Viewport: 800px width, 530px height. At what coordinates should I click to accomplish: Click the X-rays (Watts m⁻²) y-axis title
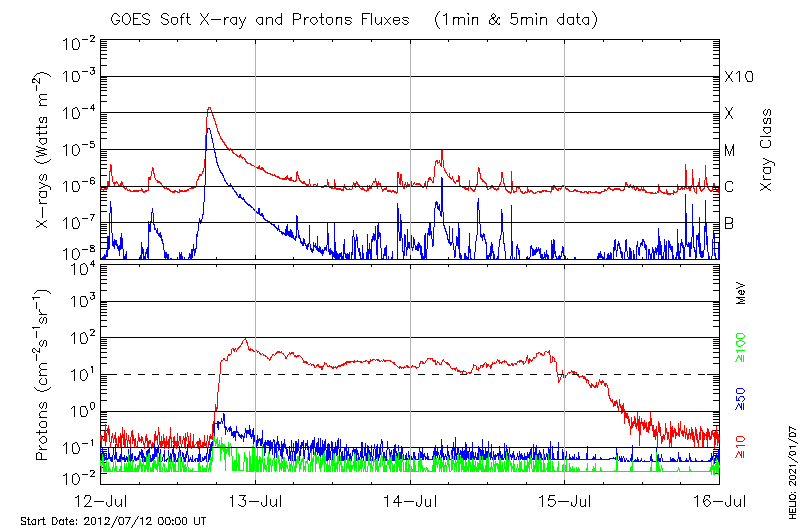[x=42, y=150]
